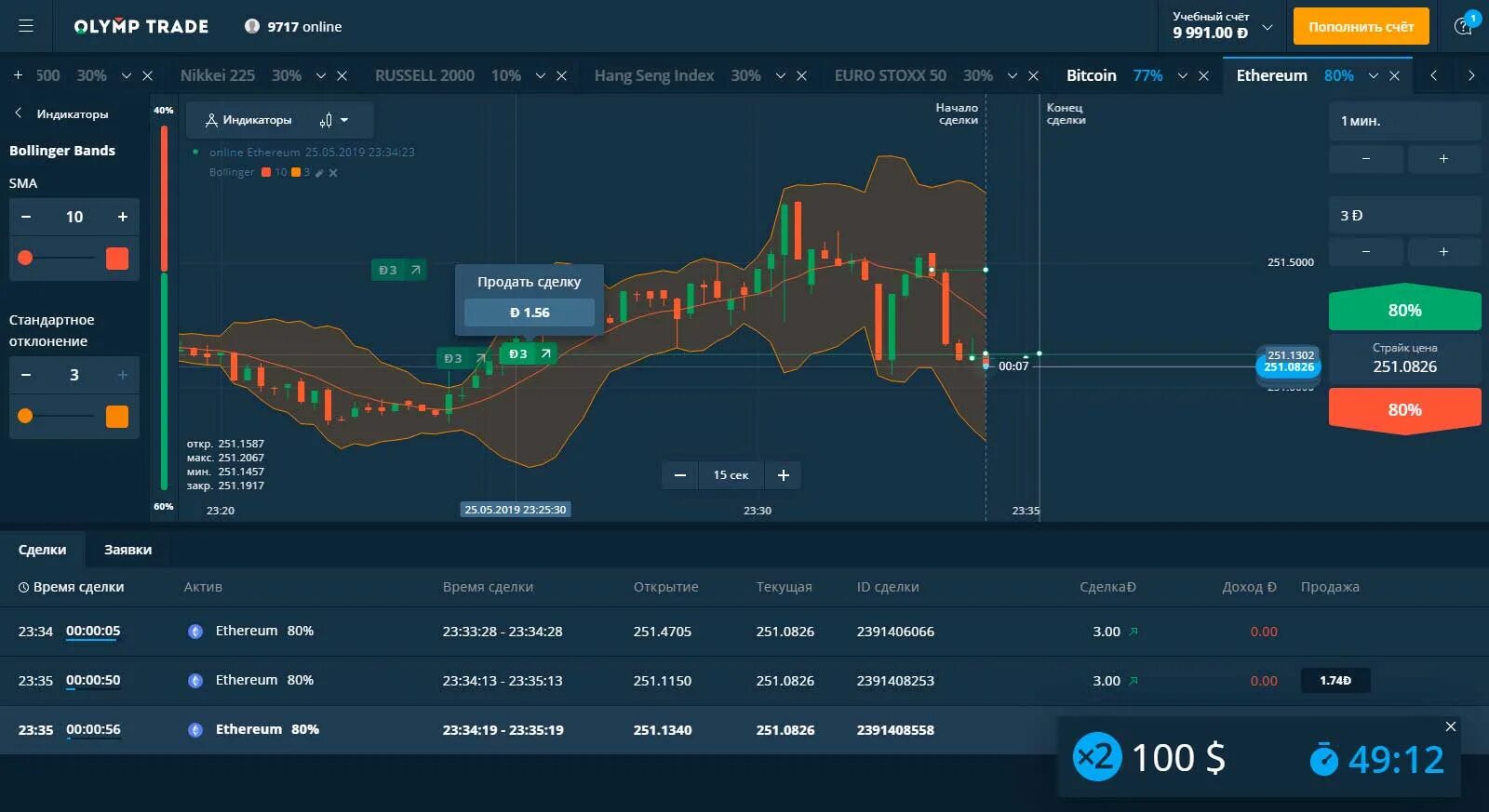Click the x2 bonus badge icon
This screenshot has height=812, width=1489.
point(1097,757)
